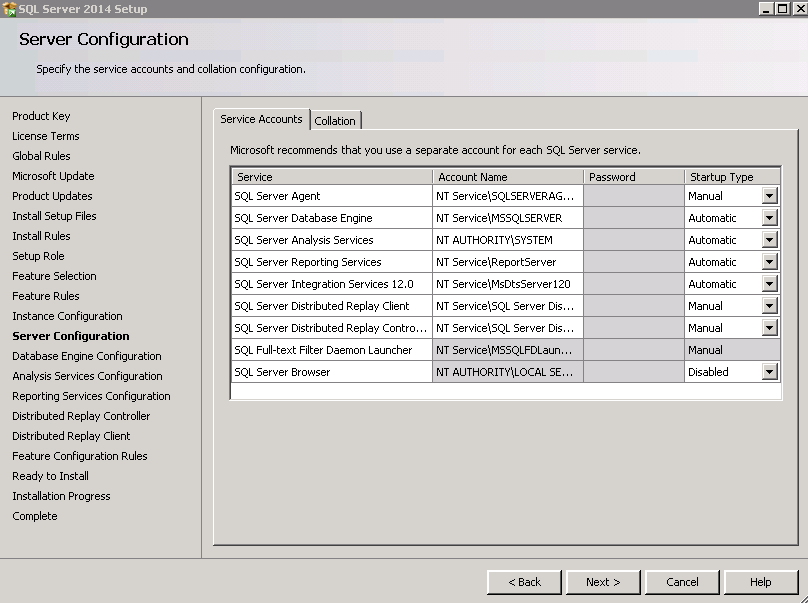This screenshot has width=808, height=603.
Task: Open Startup Type dropdown for Reporting Services
Action: pyautogui.click(x=769, y=262)
